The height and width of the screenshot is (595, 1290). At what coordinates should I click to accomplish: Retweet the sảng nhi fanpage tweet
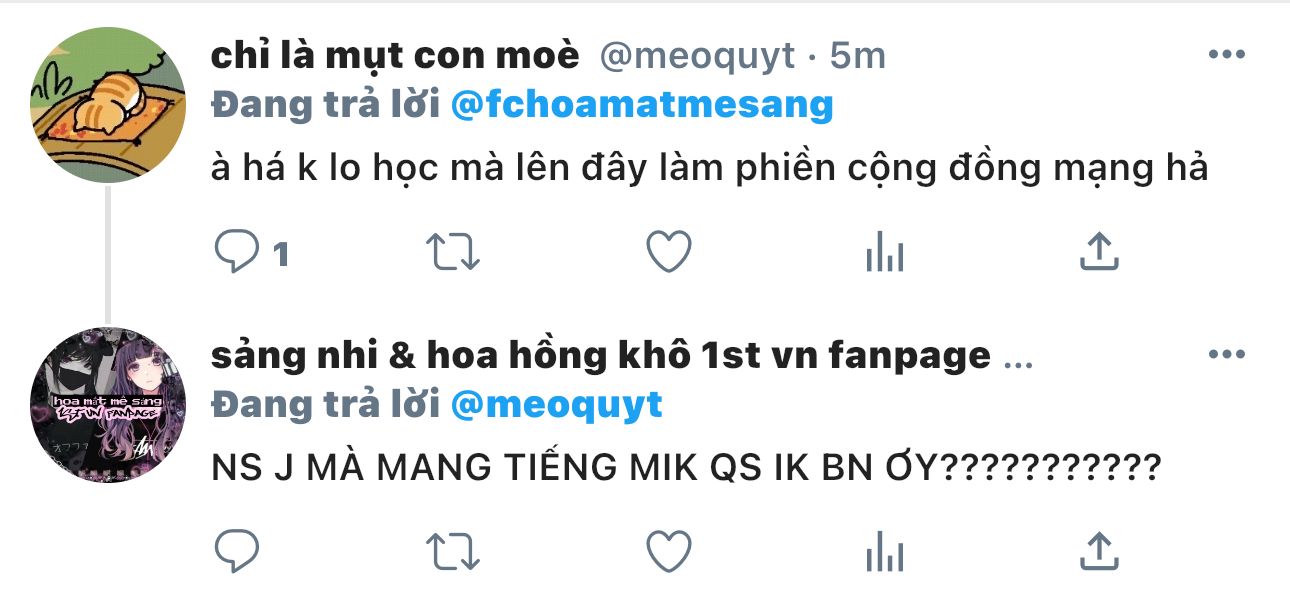coord(453,551)
